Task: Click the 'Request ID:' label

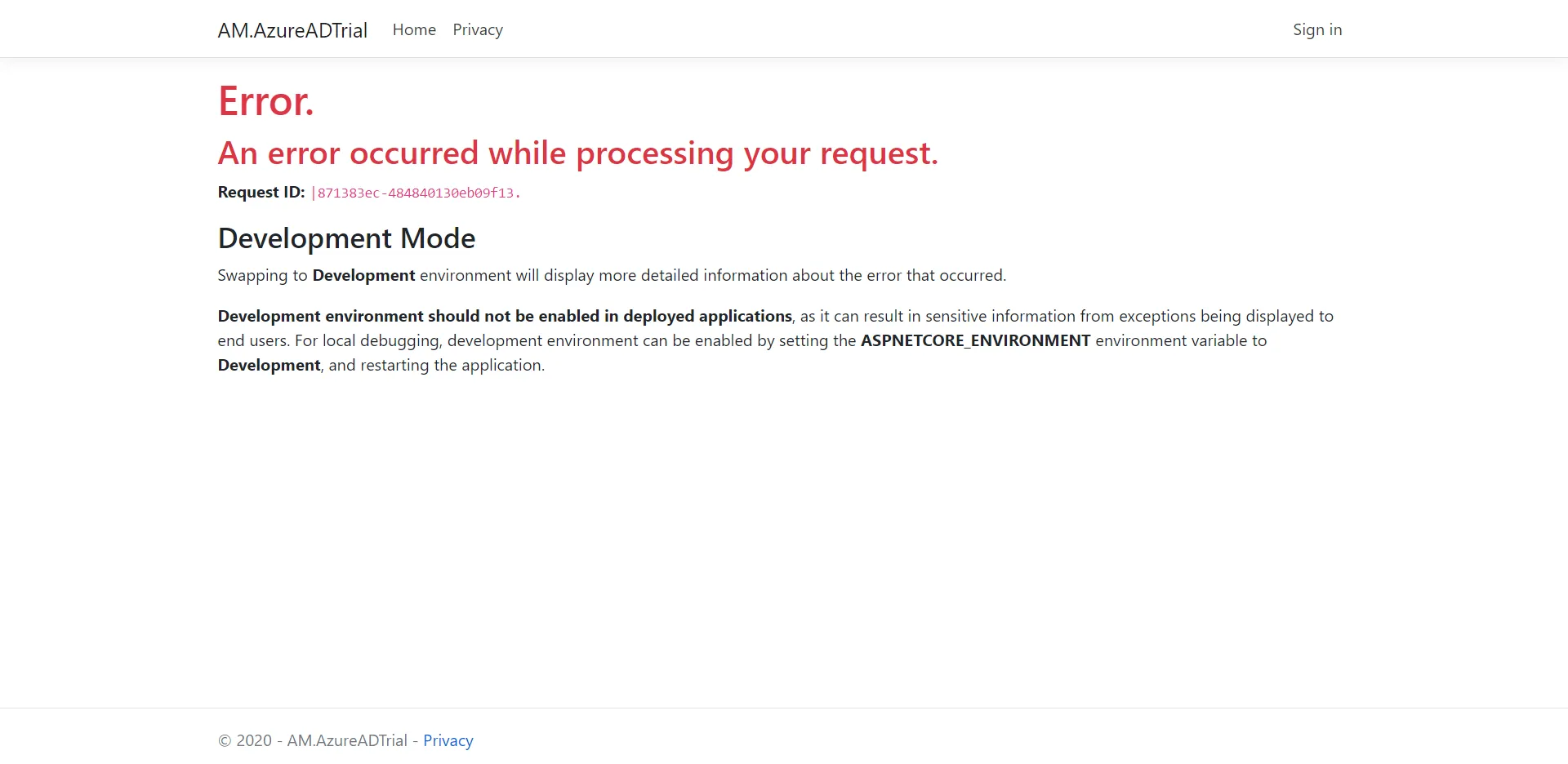Action: pos(261,192)
